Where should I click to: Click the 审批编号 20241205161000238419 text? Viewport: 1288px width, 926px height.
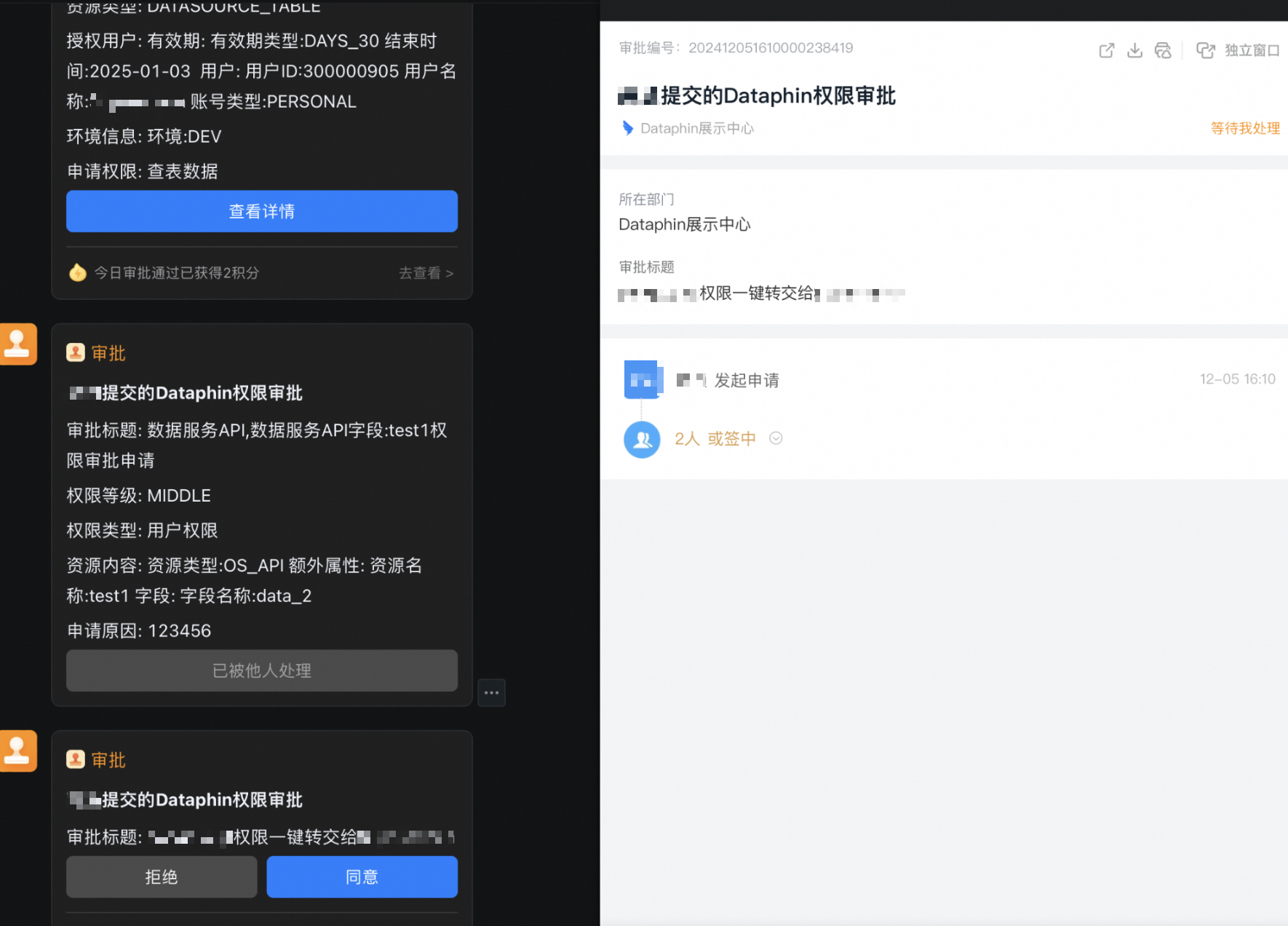point(736,48)
